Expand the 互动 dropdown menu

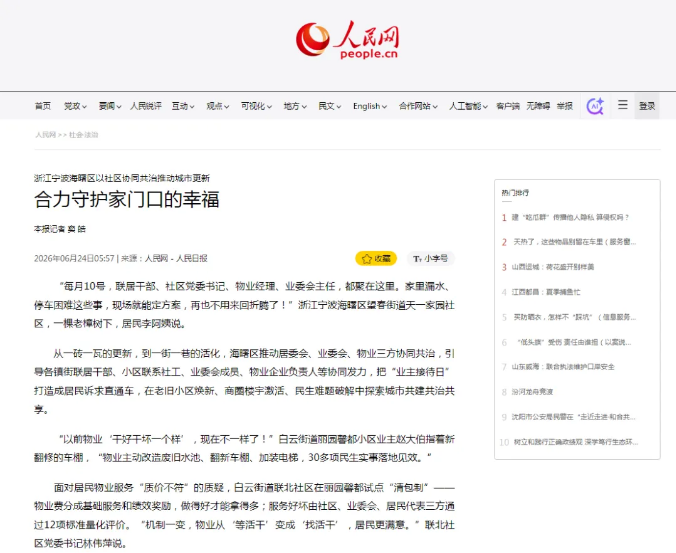183,106
